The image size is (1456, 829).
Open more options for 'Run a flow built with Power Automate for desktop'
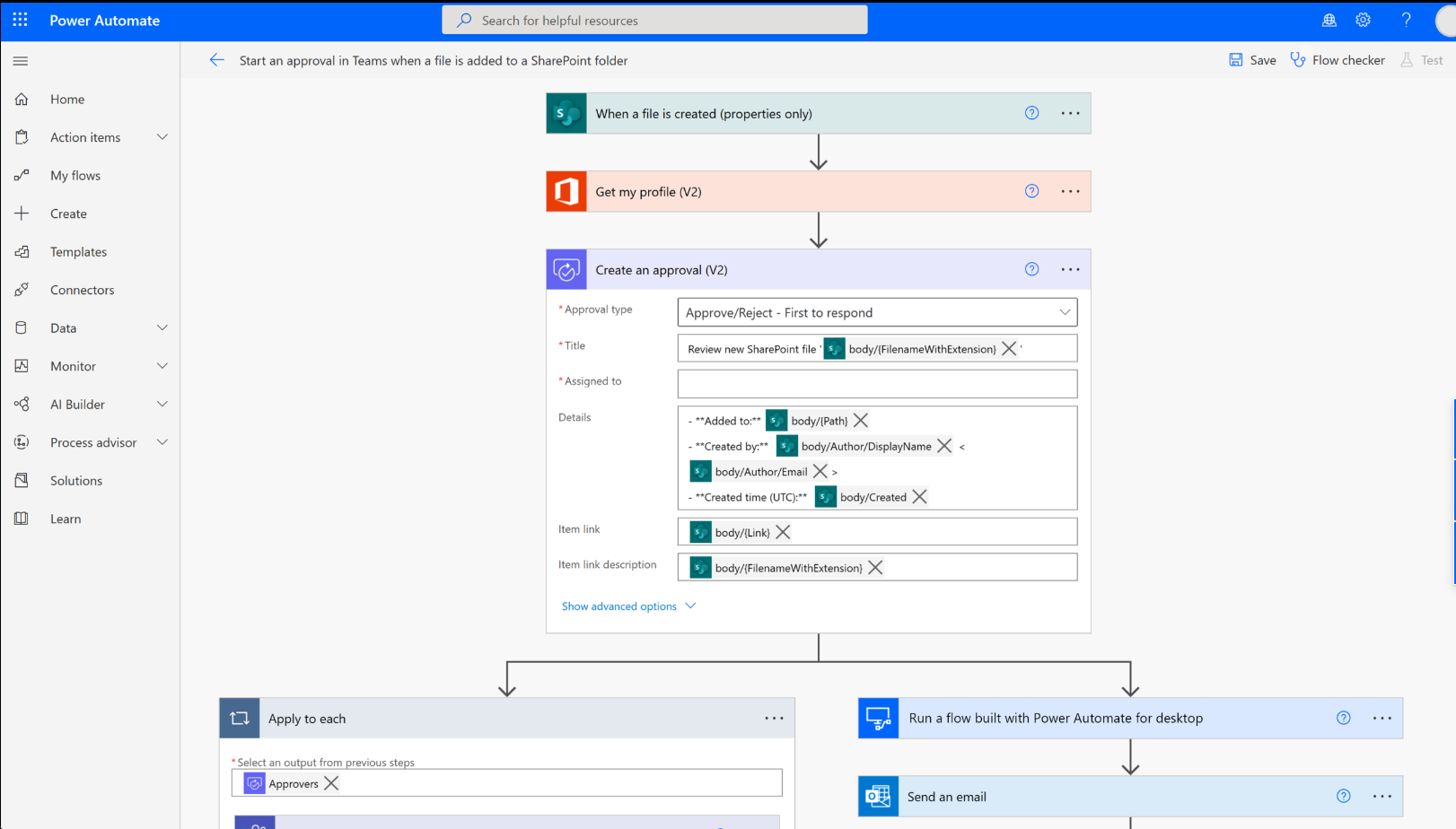[1381, 718]
